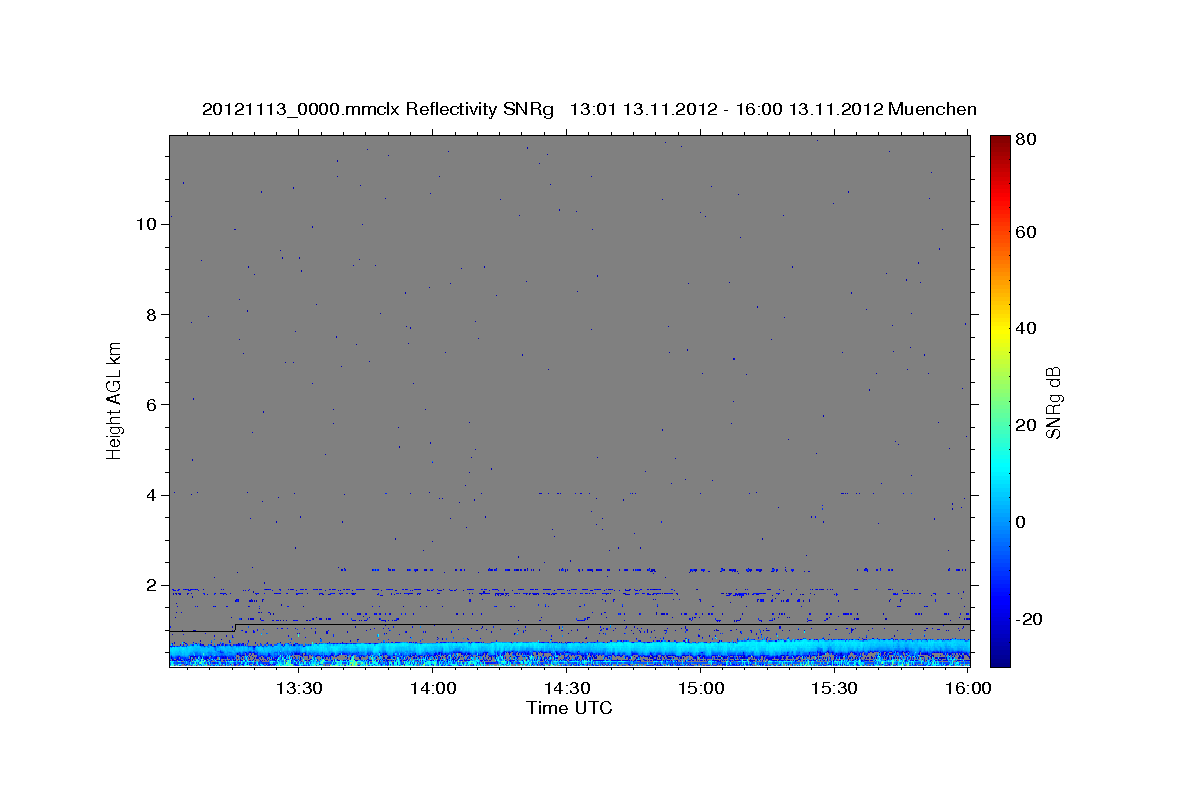This screenshot has width=1200, height=800.
Task: Click the plot title text starting 20121113_0000.mmclx
Action: (x=589, y=109)
